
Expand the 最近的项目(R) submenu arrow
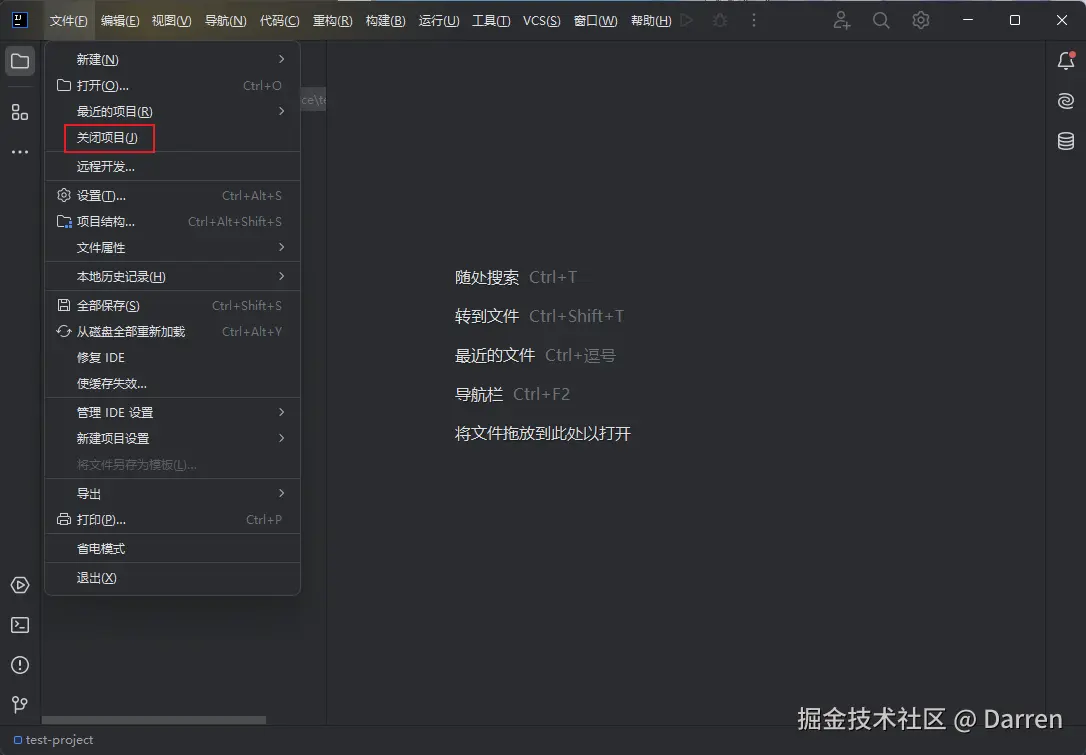tap(281, 111)
